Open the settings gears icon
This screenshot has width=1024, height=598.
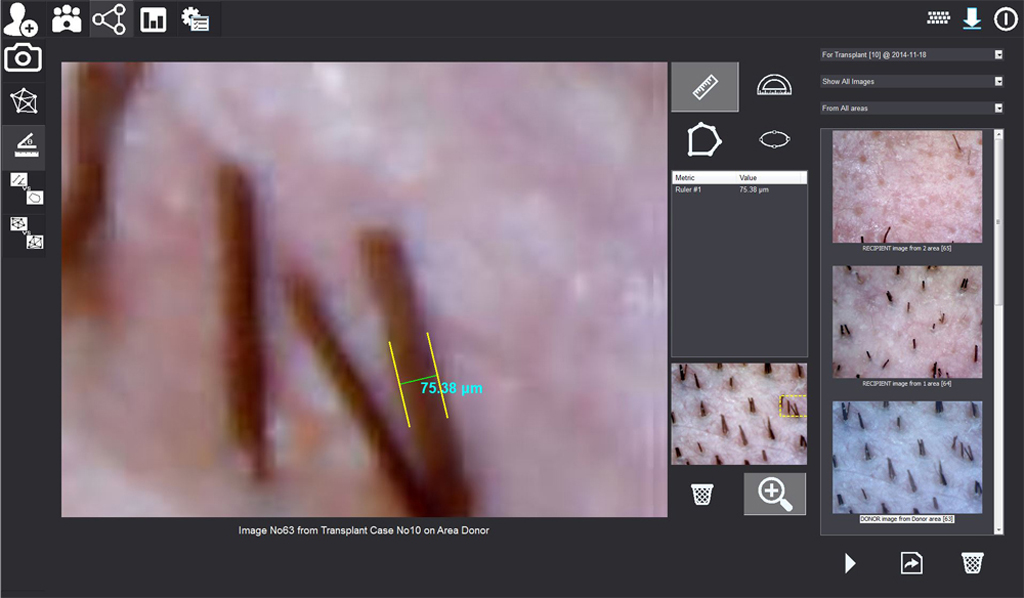tap(195, 18)
